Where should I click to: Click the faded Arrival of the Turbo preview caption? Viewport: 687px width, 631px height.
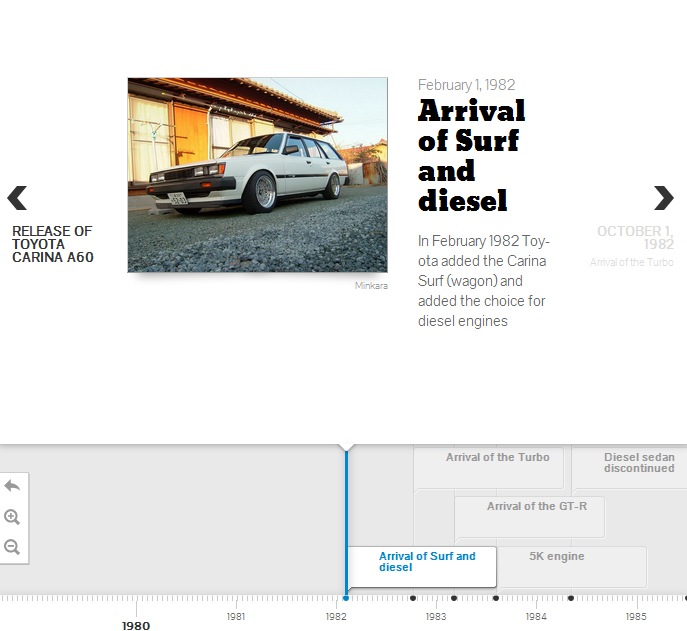pyautogui.click(x=631, y=262)
